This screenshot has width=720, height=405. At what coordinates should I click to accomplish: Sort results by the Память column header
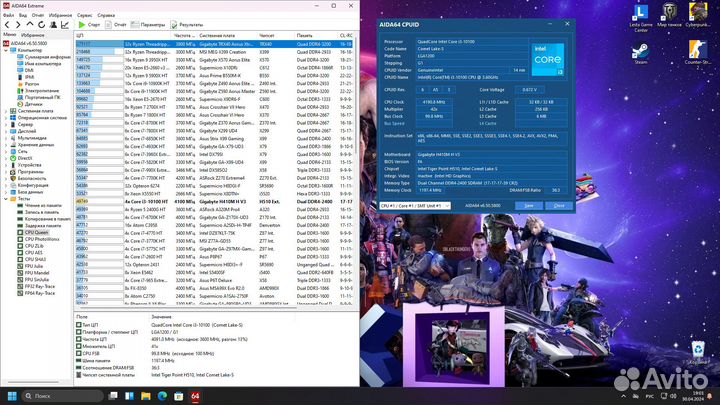tap(316, 35)
